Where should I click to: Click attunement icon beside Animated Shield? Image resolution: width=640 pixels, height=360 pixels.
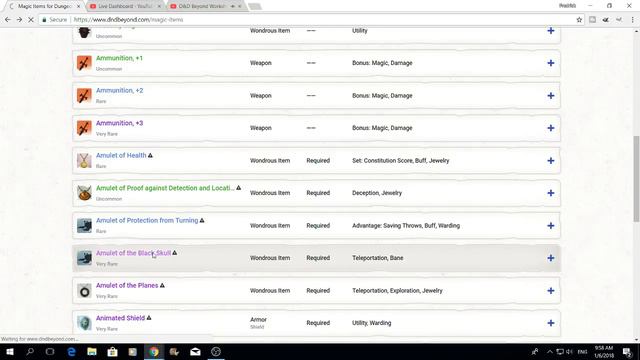pyautogui.click(x=149, y=318)
